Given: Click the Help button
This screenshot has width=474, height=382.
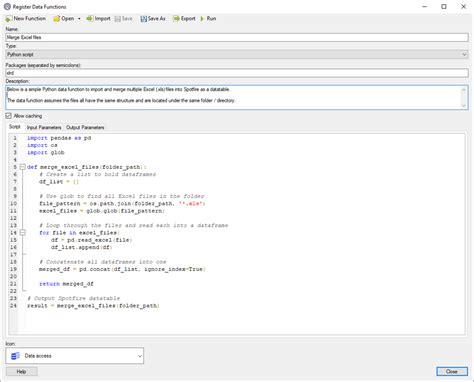Looking at the screenshot, I should [22, 371].
